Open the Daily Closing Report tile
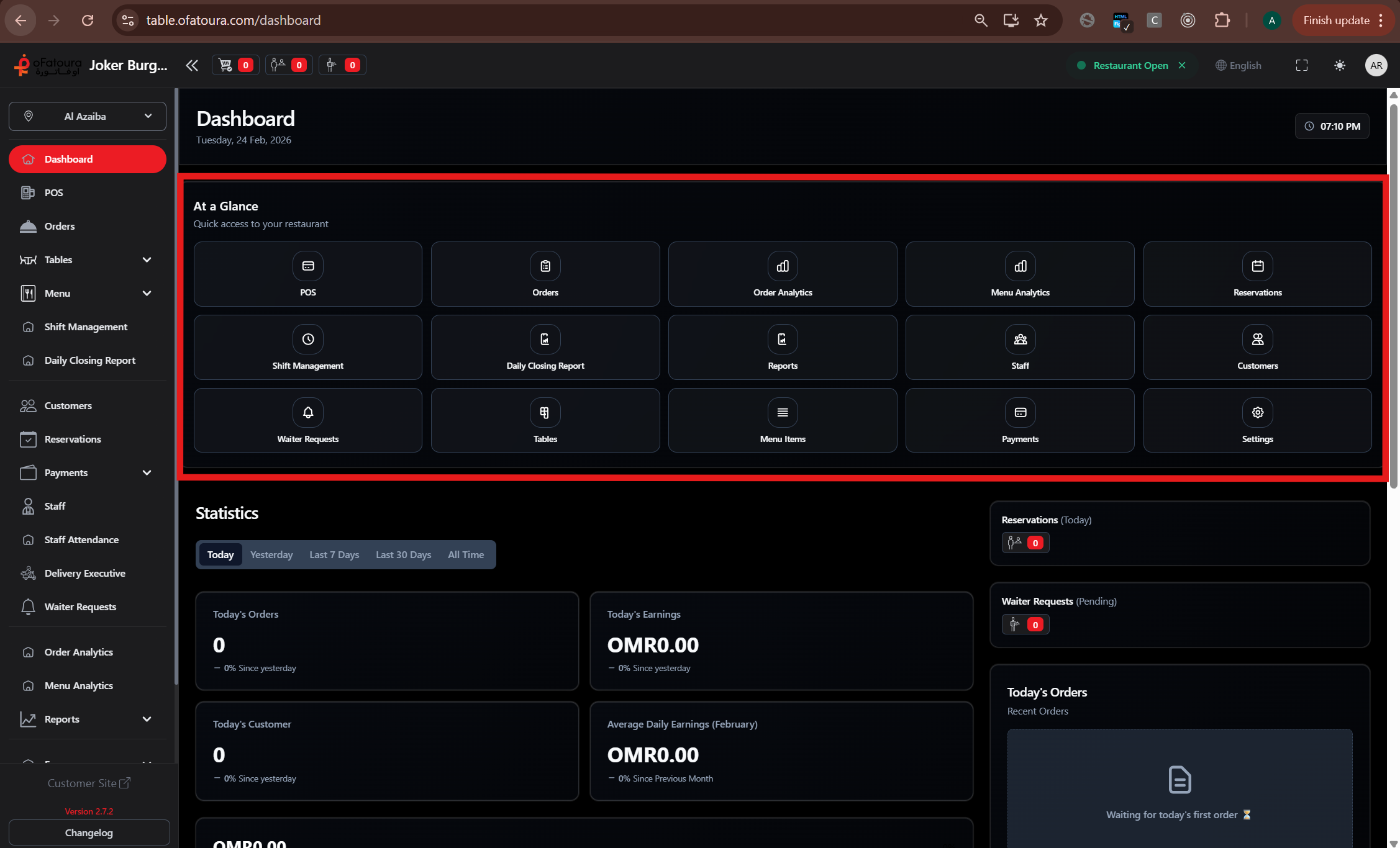Image resolution: width=1400 pixels, height=848 pixels. click(545, 347)
